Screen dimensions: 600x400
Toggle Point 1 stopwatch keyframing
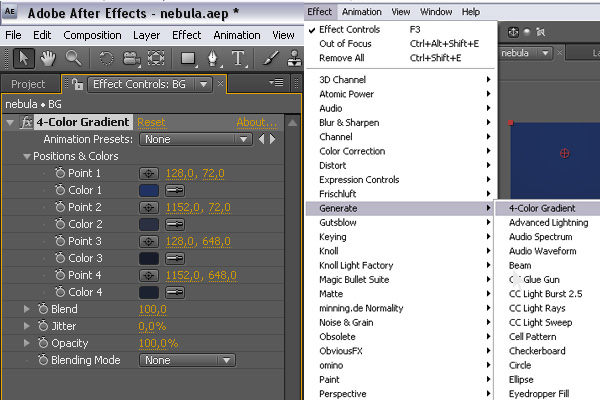coord(60,173)
